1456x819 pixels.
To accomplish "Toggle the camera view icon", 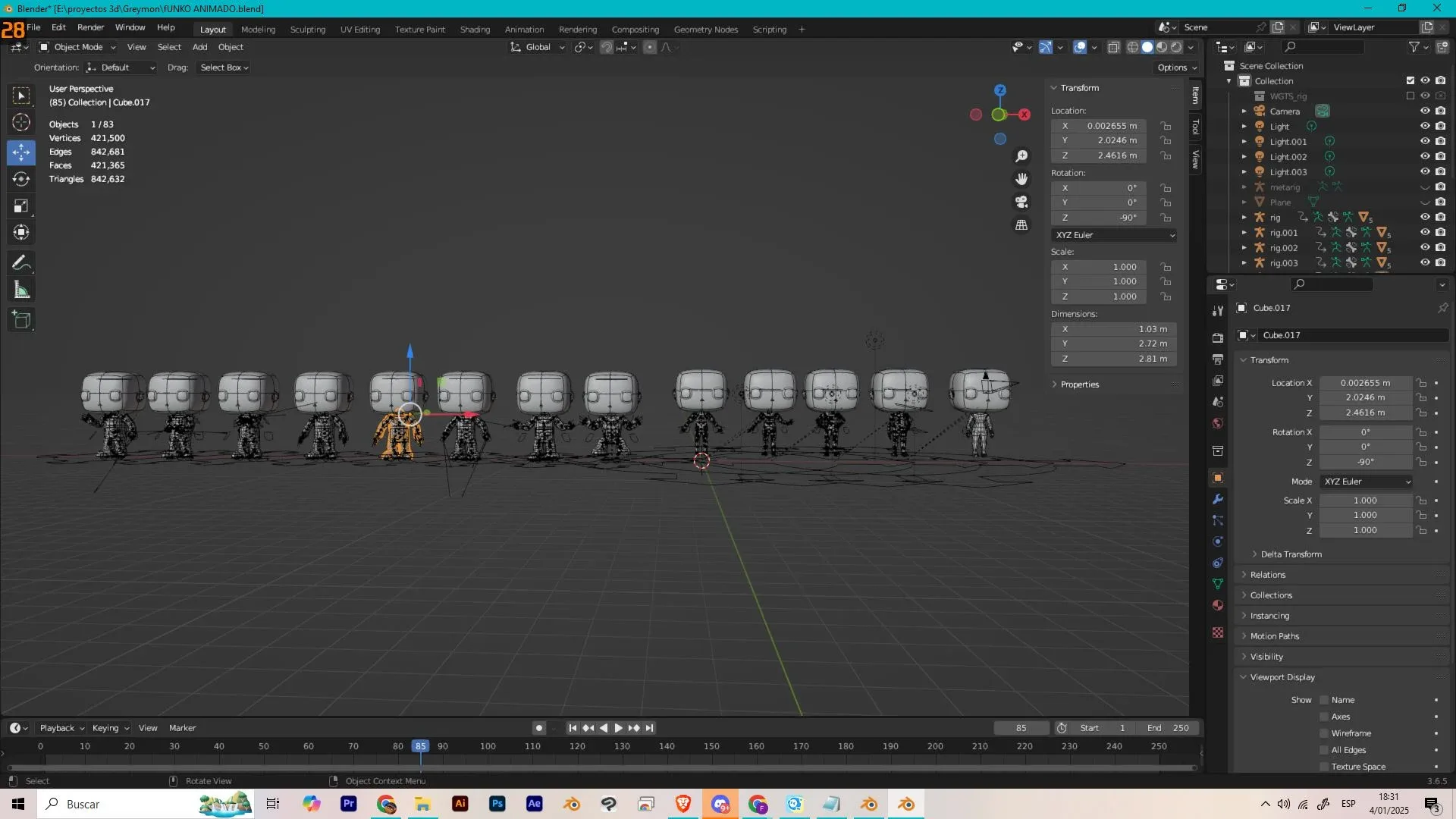I will click(1021, 202).
